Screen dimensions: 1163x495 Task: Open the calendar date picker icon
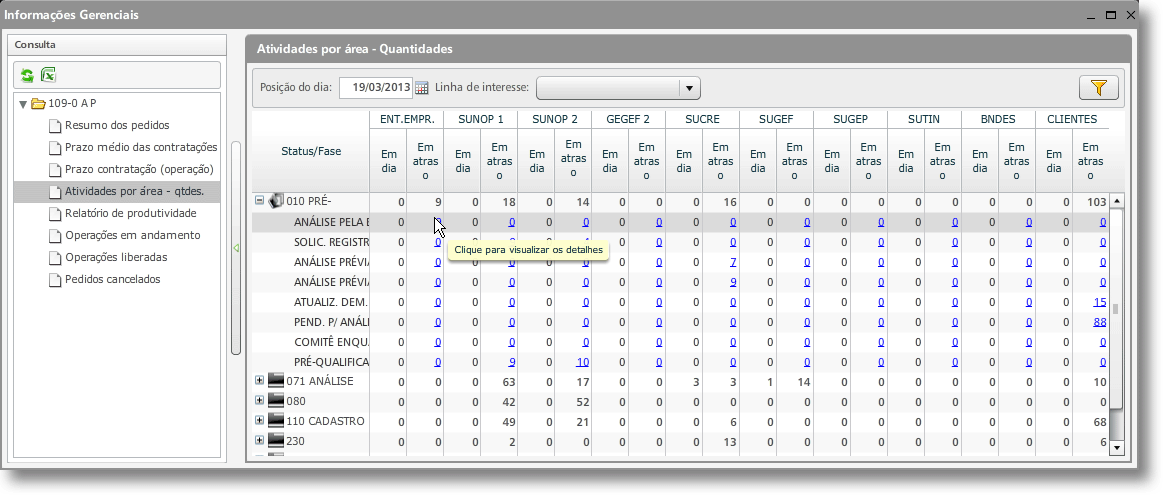tap(421, 88)
